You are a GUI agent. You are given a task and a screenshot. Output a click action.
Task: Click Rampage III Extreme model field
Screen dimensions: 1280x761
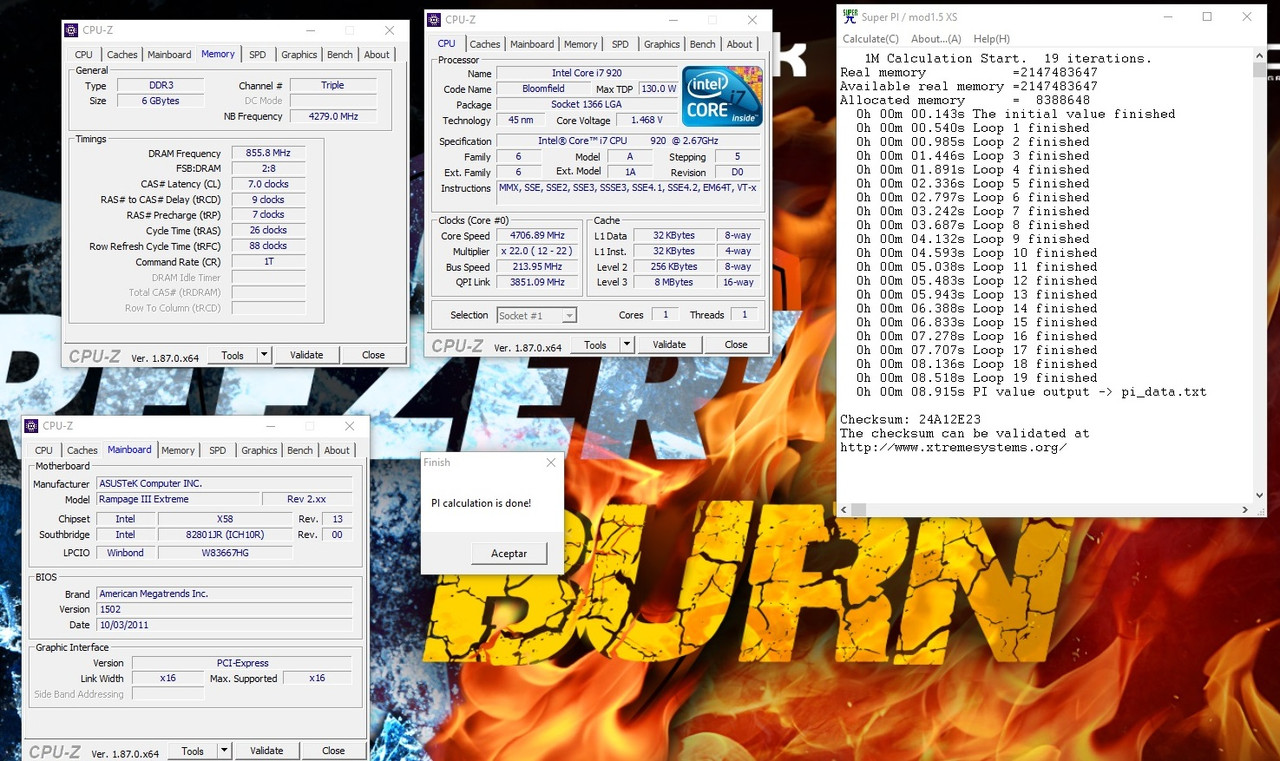point(176,499)
